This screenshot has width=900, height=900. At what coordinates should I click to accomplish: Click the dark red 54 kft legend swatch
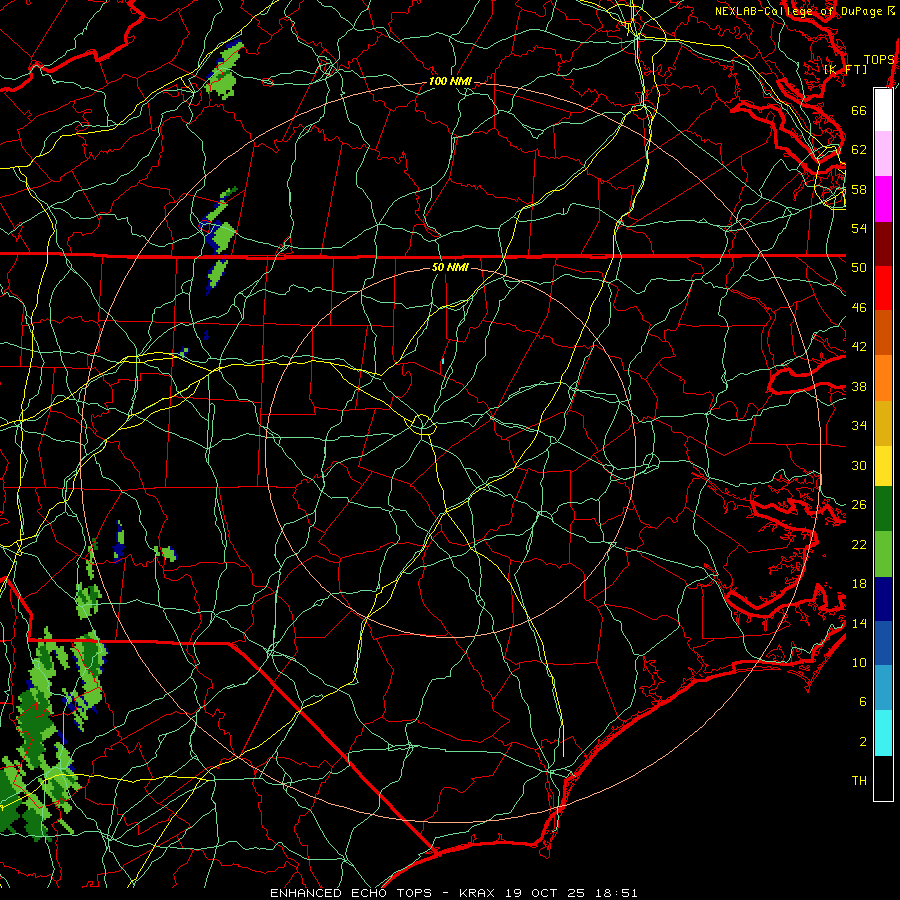point(883,244)
